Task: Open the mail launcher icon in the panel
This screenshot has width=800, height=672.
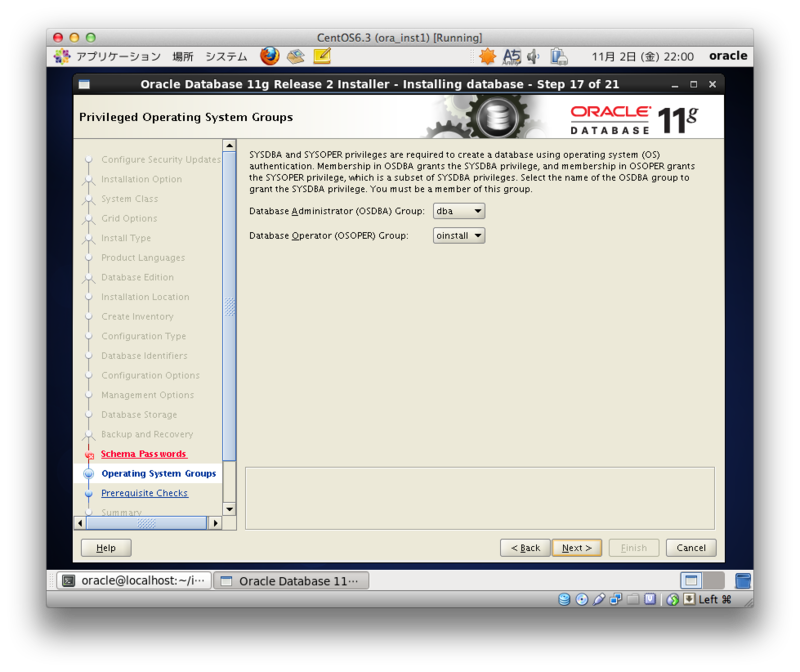Action: click(296, 56)
